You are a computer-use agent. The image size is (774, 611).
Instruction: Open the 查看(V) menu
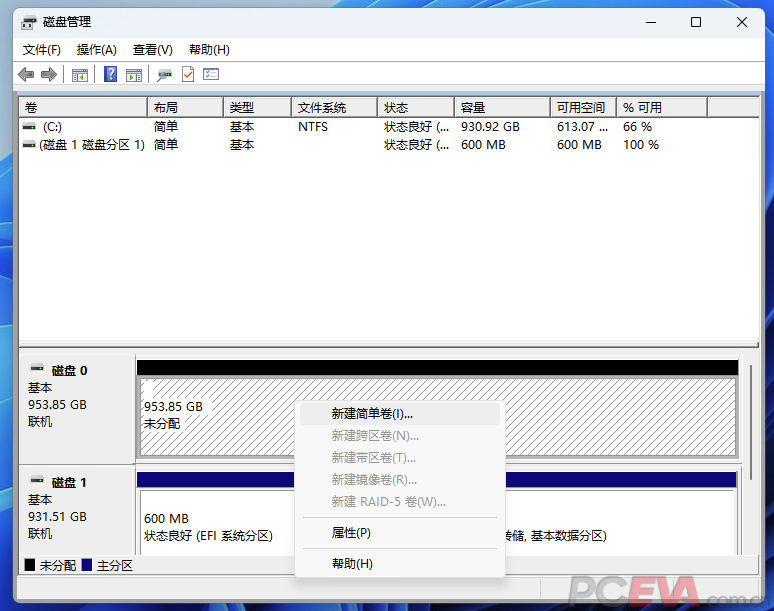click(153, 50)
